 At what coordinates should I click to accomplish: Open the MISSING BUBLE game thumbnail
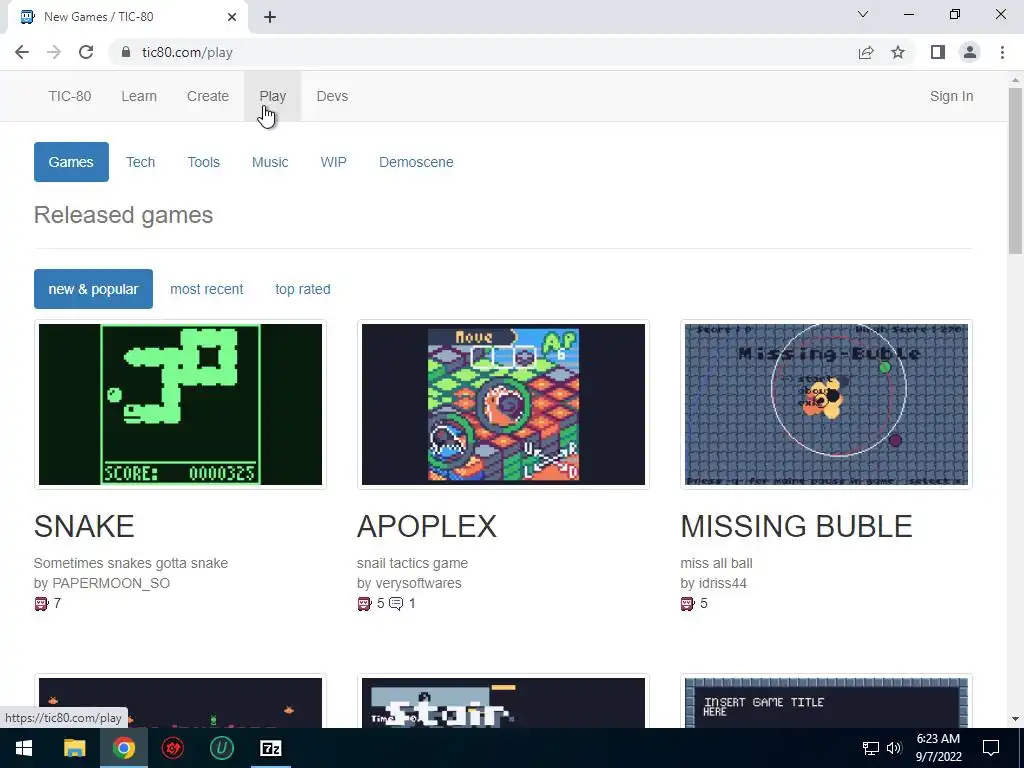826,404
